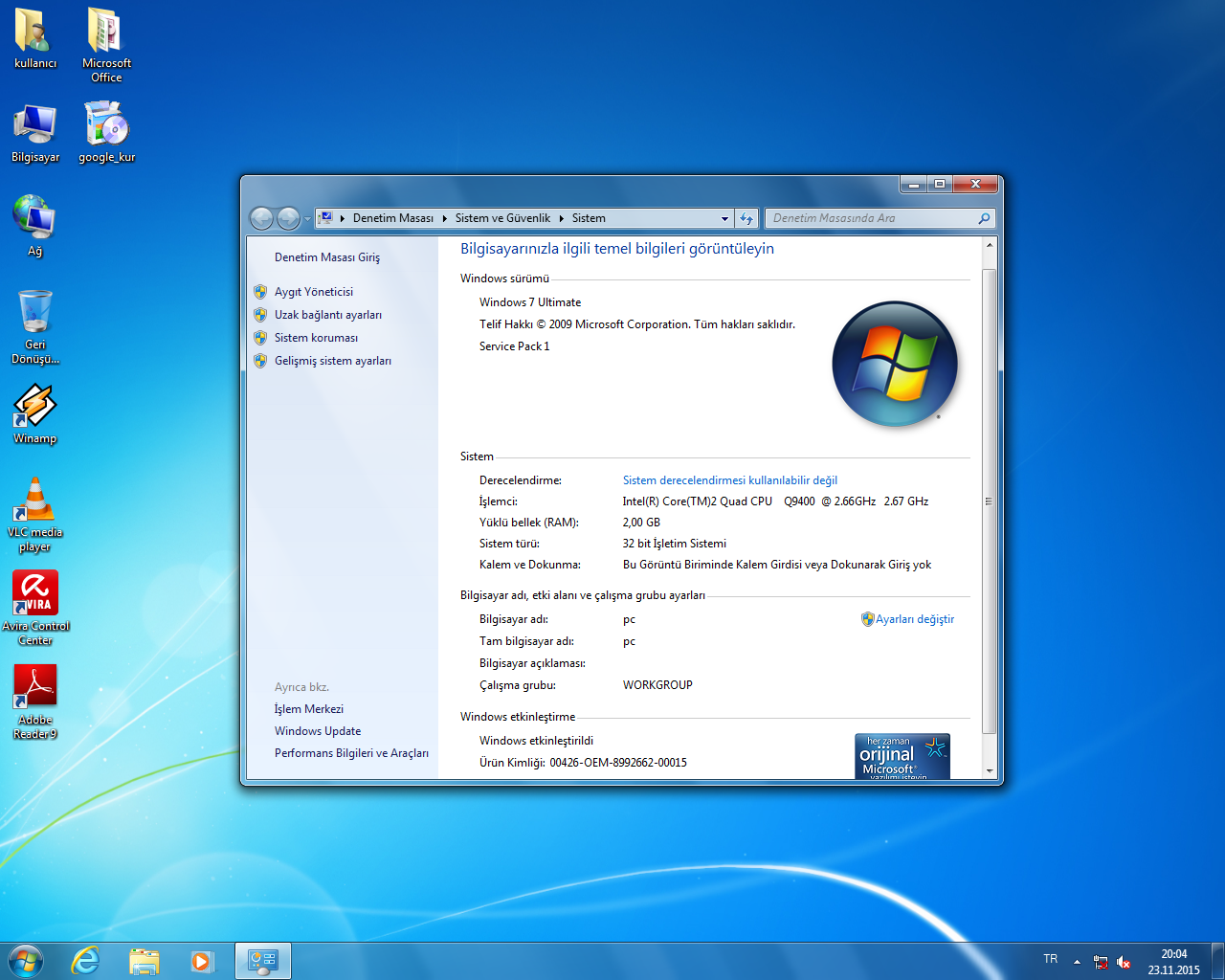1225x980 pixels.
Task: Click the orijinal Microsoft genuine badge
Action: click(902, 756)
